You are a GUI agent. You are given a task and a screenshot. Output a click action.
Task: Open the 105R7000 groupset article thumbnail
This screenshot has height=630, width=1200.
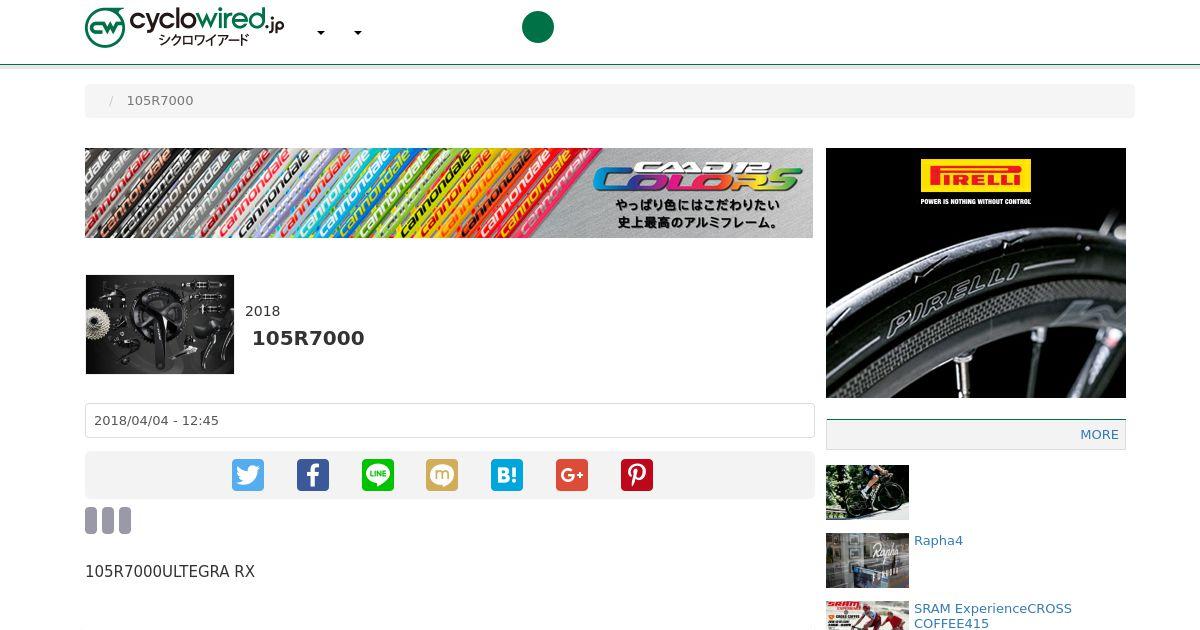coord(160,324)
